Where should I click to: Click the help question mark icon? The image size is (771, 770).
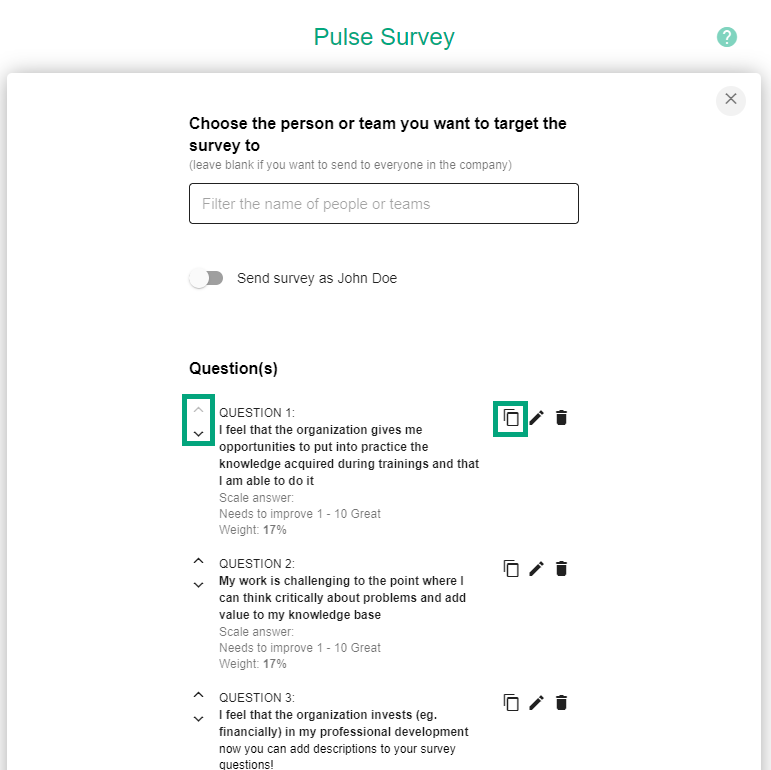point(726,37)
